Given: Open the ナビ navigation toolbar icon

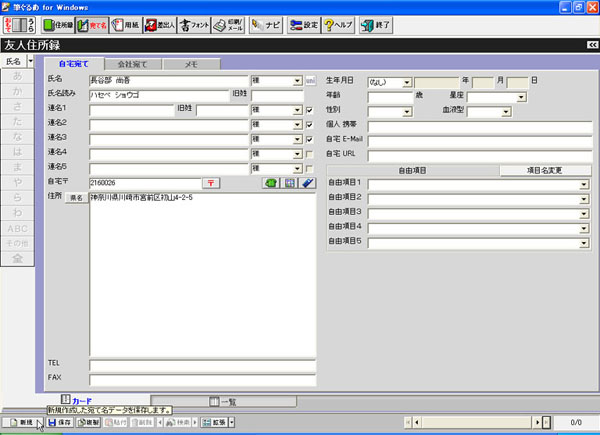Looking at the screenshot, I should click(x=265, y=25).
